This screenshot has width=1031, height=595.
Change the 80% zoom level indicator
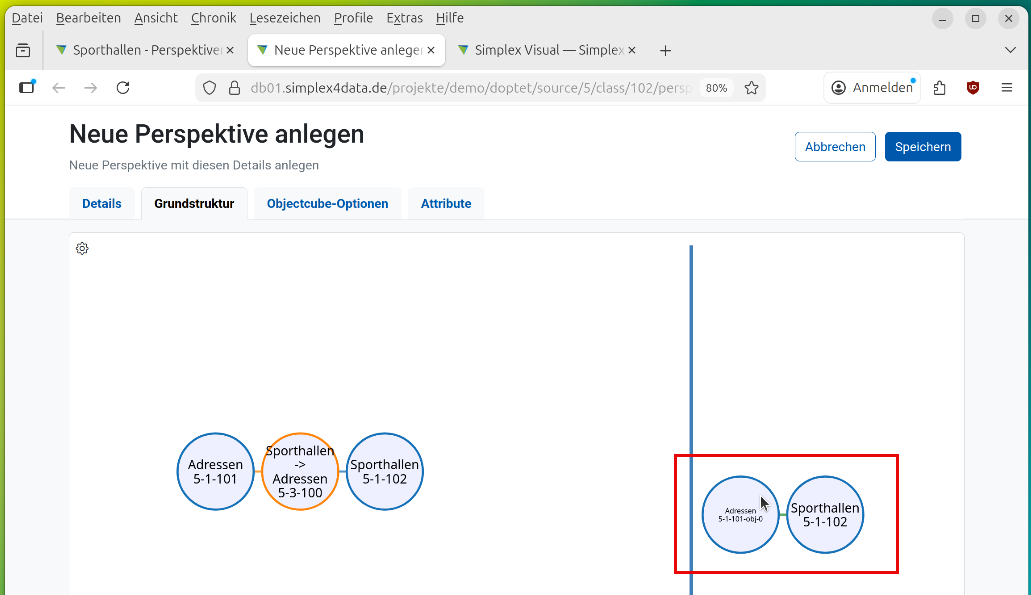coord(716,88)
